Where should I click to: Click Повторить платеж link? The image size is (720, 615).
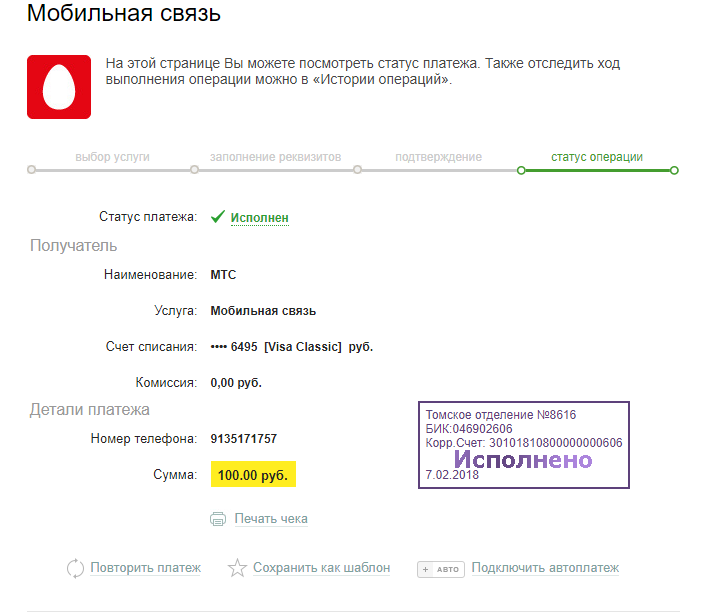coord(146,568)
